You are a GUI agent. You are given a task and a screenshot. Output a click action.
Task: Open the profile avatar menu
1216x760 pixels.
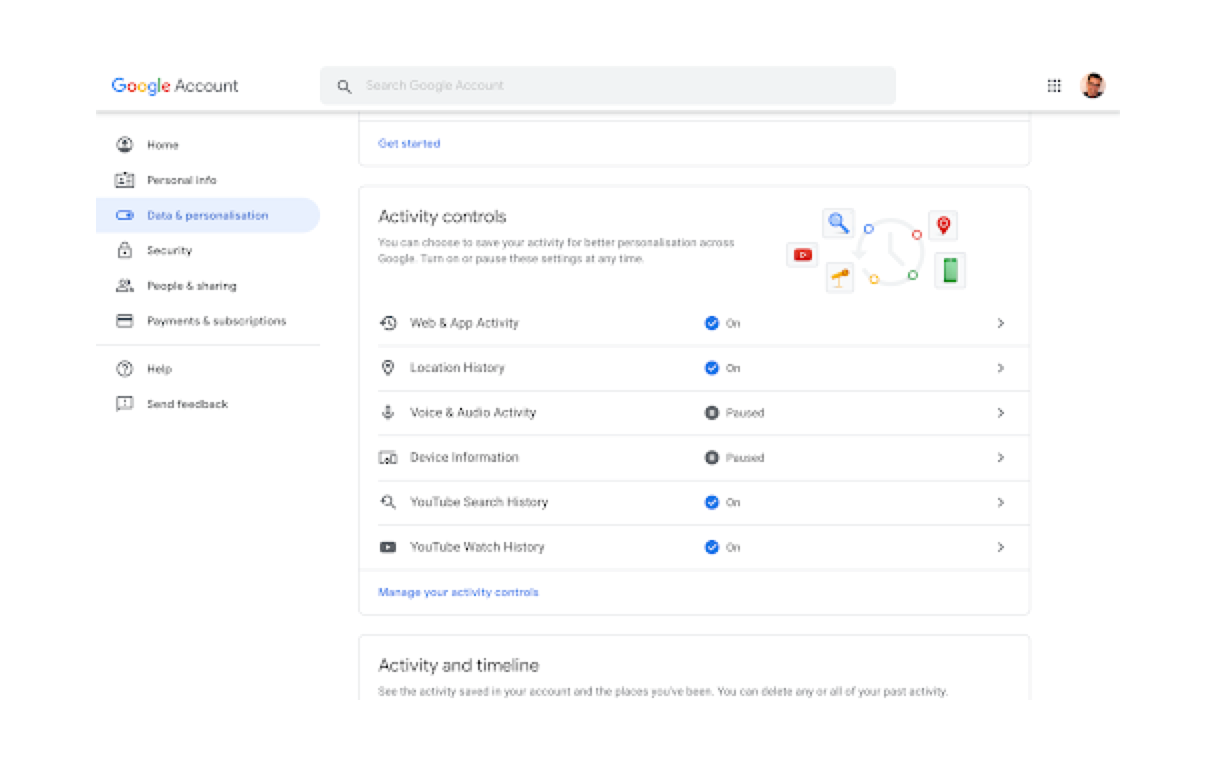point(1093,86)
